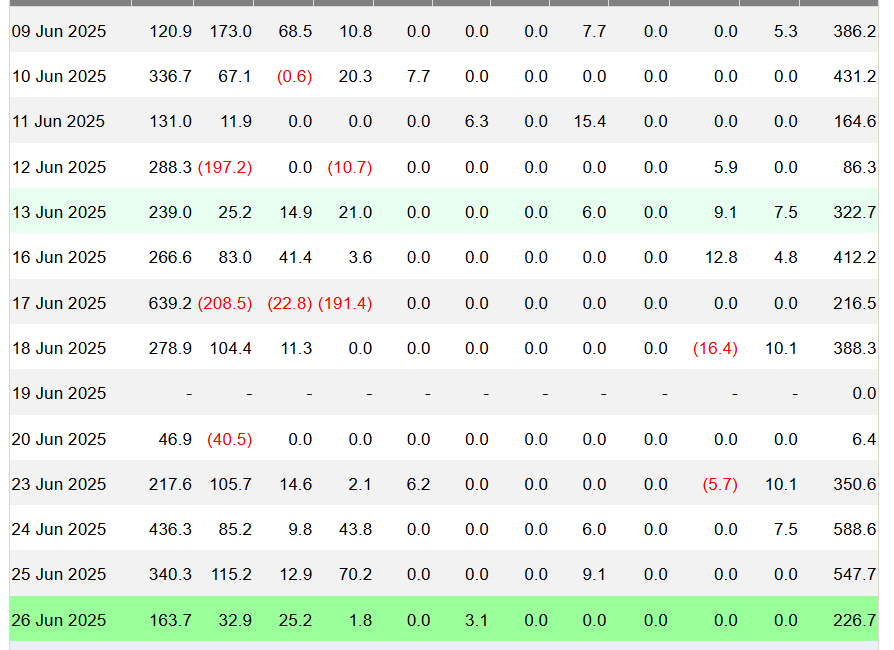Select the 23 Jun 2025 date cell
The image size is (894, 650).
coord(59,484)
